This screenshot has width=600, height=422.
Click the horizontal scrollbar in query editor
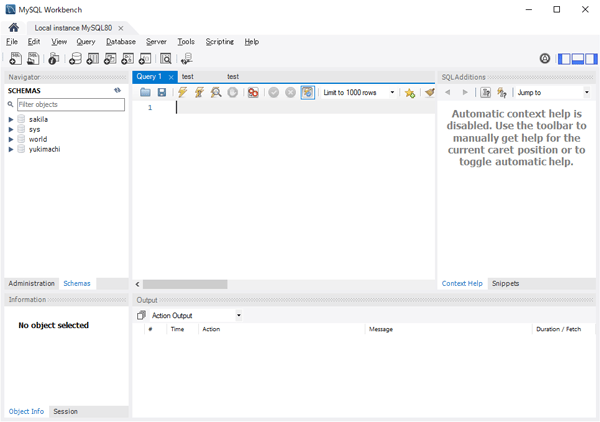[x=285, y=284]
